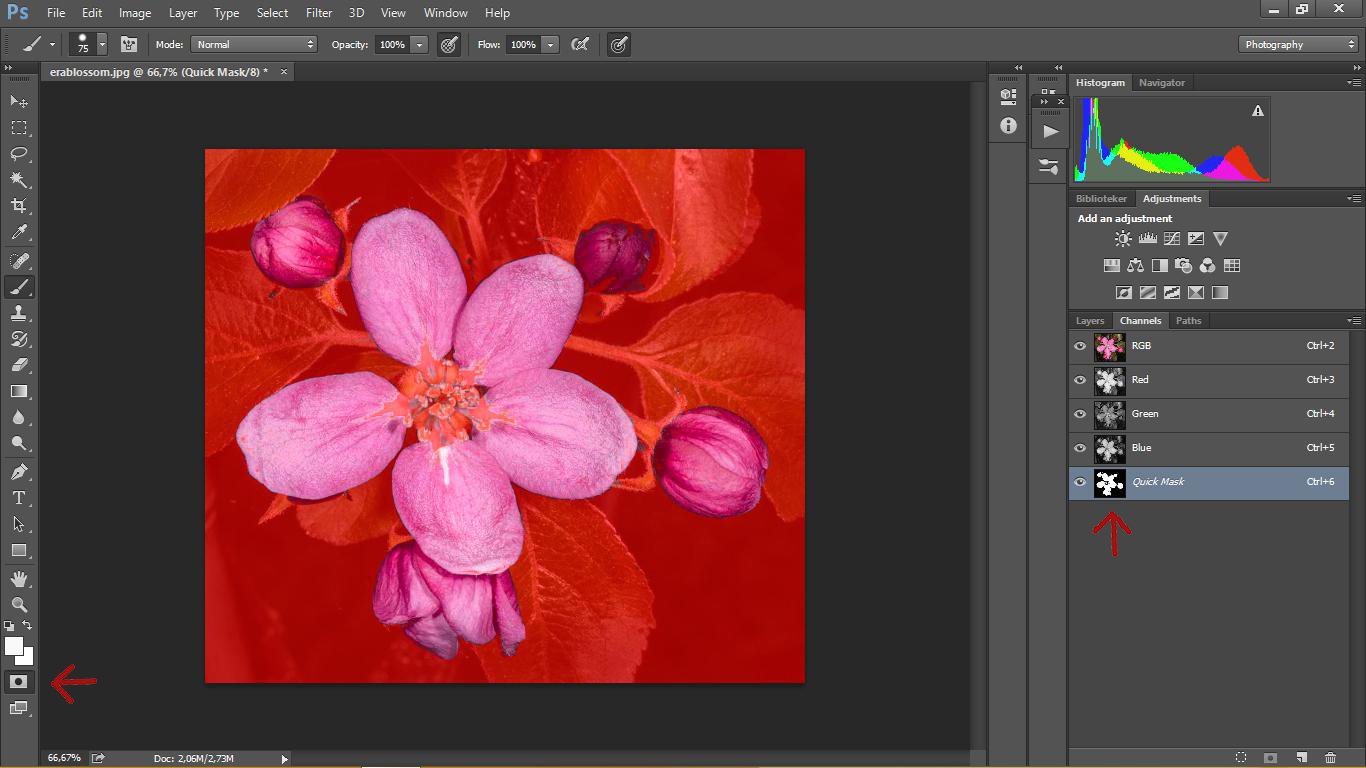The width and height of the screenshot is (1366, 768).
Task: Select the Horizontal Type tool
Action: pyautogui.click(x=19, y=498)
